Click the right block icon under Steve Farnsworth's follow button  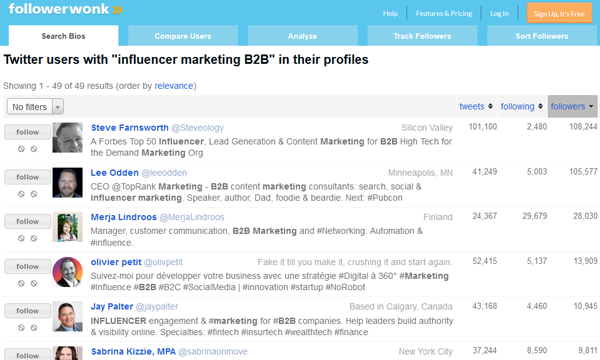[x=34, y=149]
